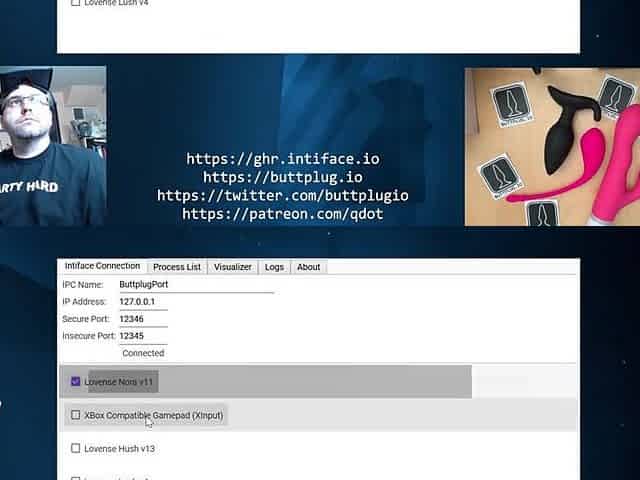Enable the XBox Compatible Gamepad (XInput) checkbox

[76, 415]
